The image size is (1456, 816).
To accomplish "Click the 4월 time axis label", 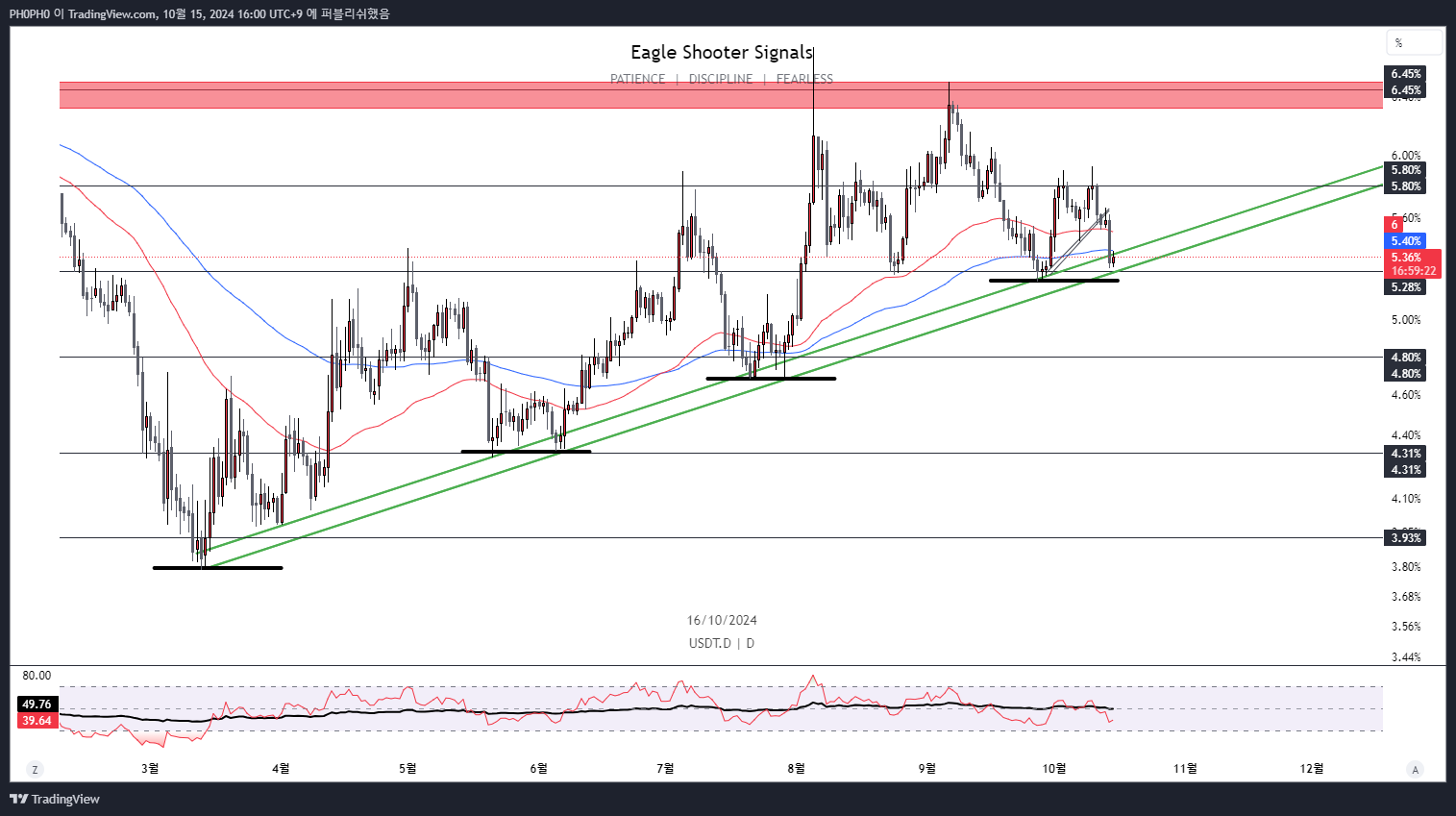I will click(281, 768).
